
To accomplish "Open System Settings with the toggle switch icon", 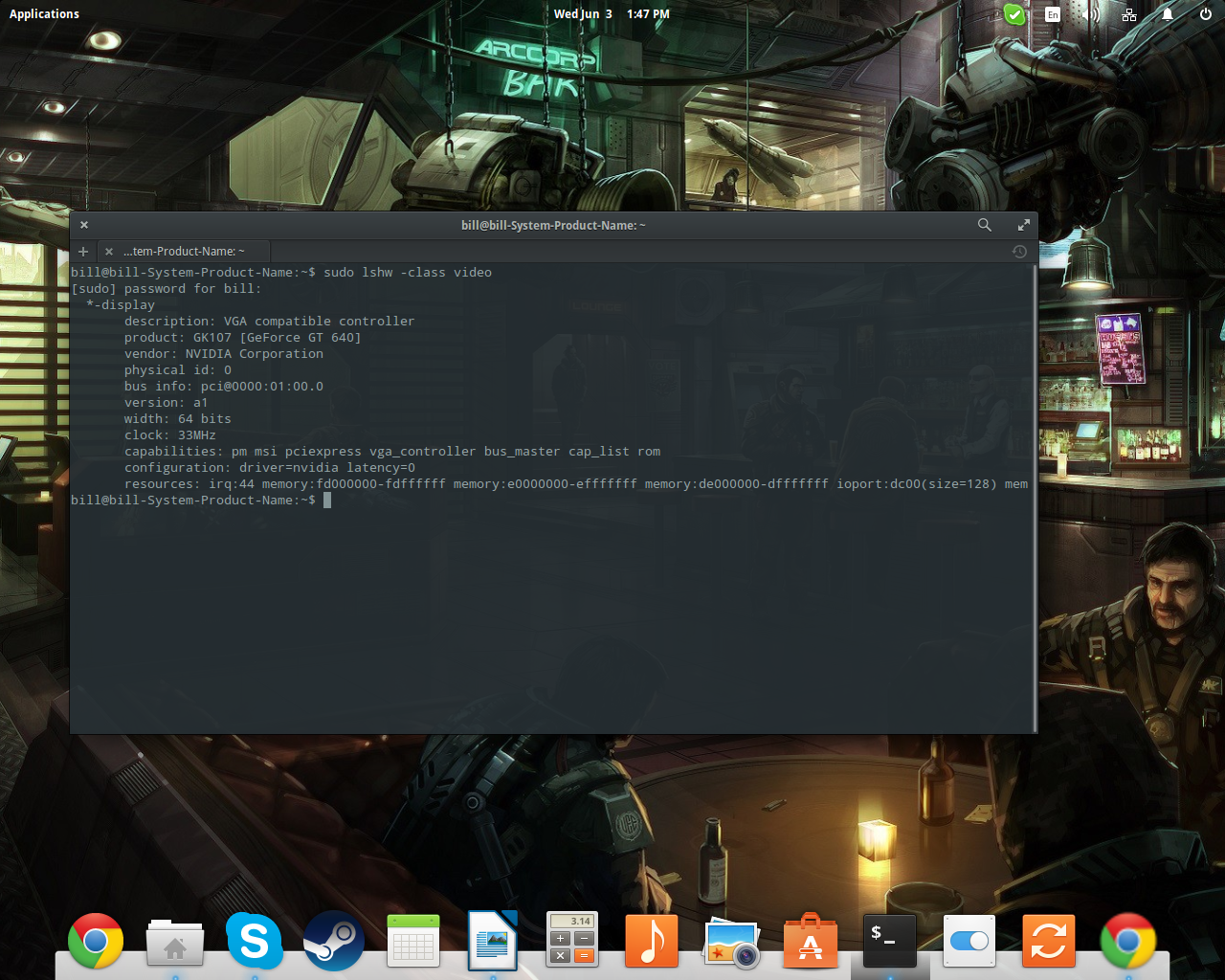I will 969,941.
